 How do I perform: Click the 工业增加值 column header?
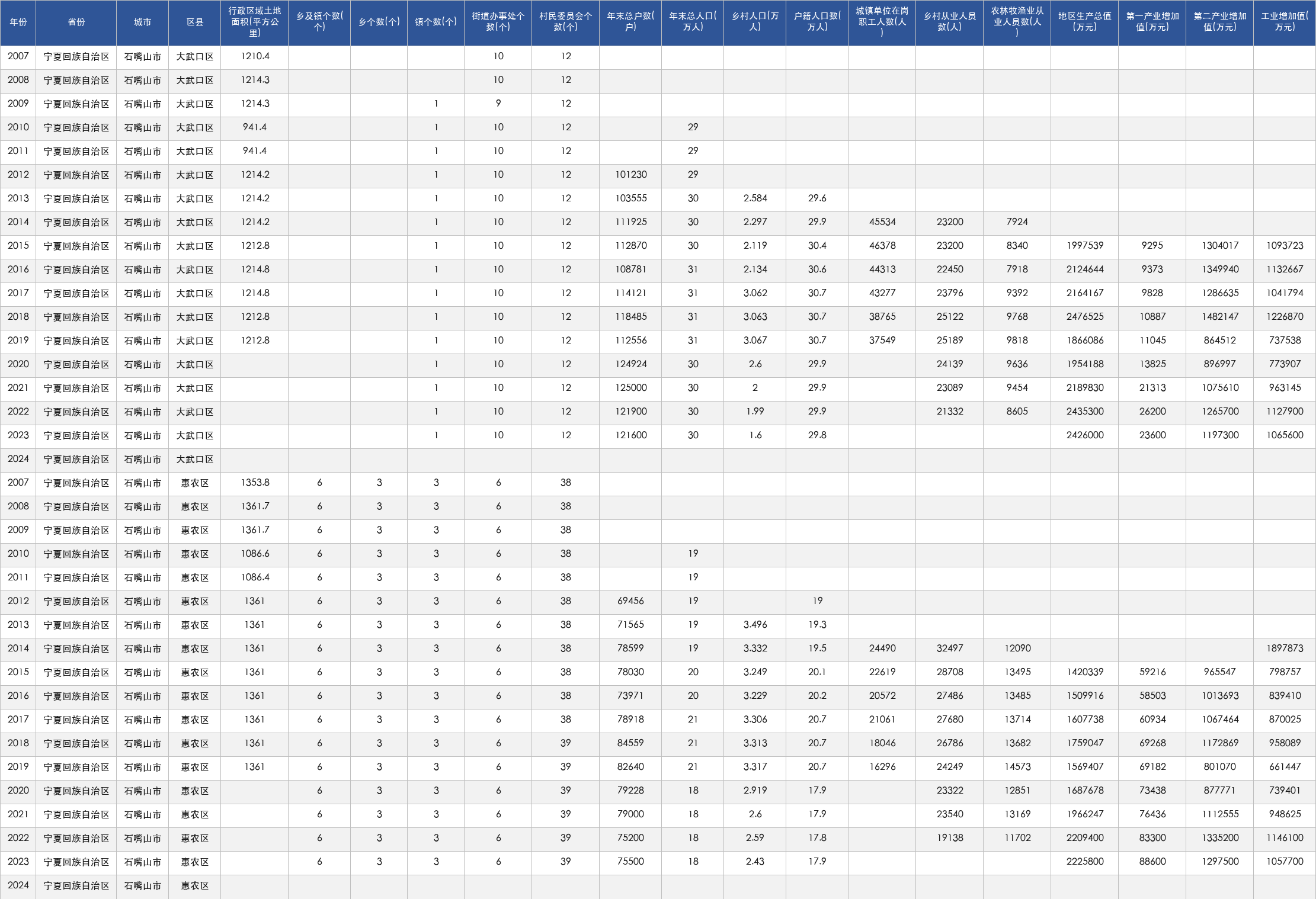[x=1285, y=23]
